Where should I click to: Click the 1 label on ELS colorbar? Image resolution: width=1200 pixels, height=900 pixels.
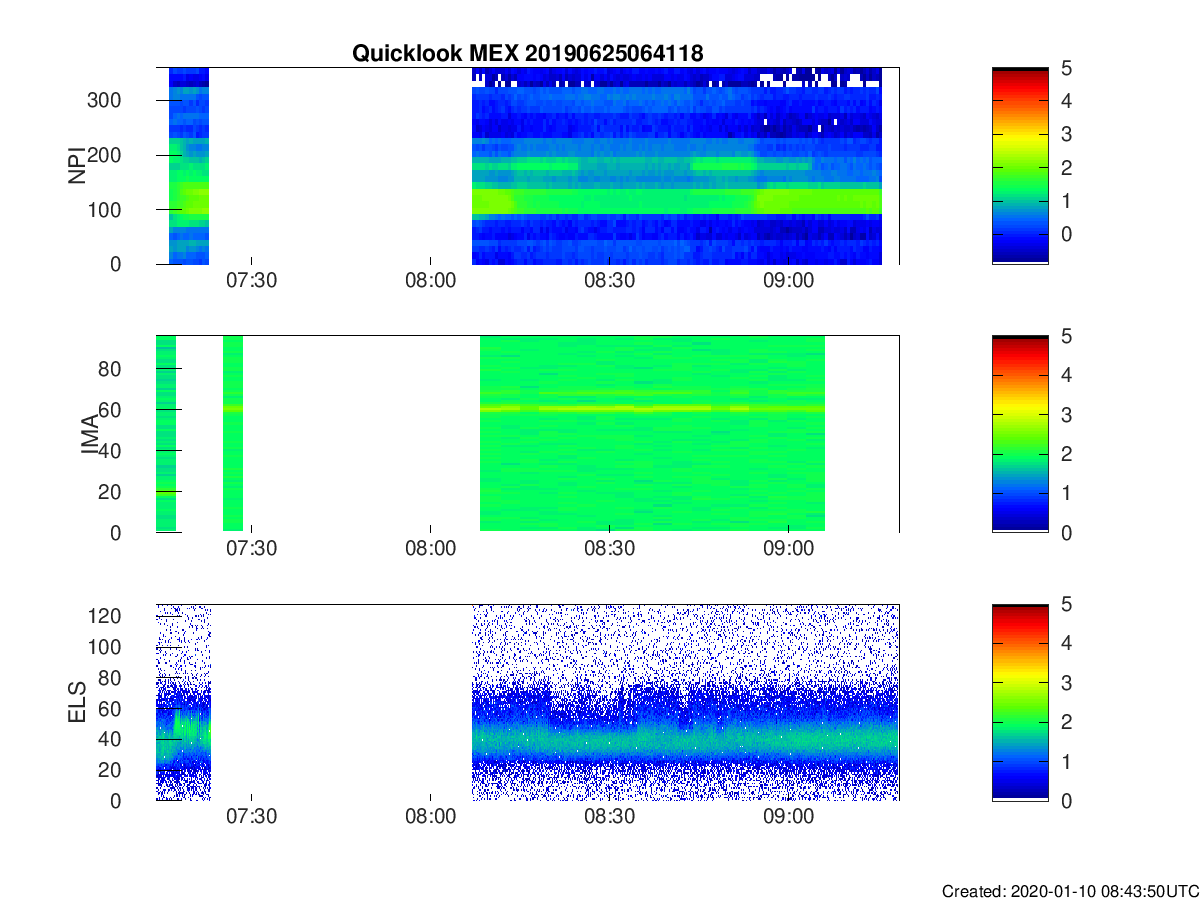click(x=1065, y=761)
